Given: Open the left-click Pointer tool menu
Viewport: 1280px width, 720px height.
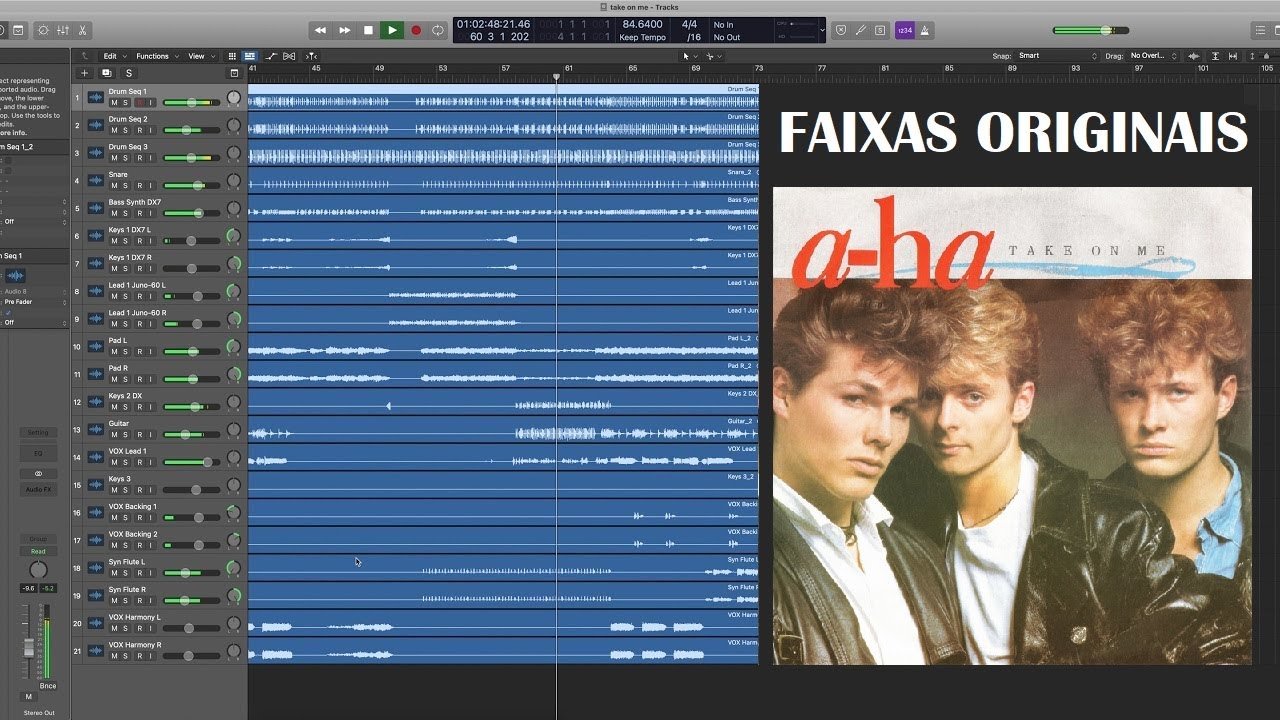Looking at the screenshot, I should [x=688, y=56].
